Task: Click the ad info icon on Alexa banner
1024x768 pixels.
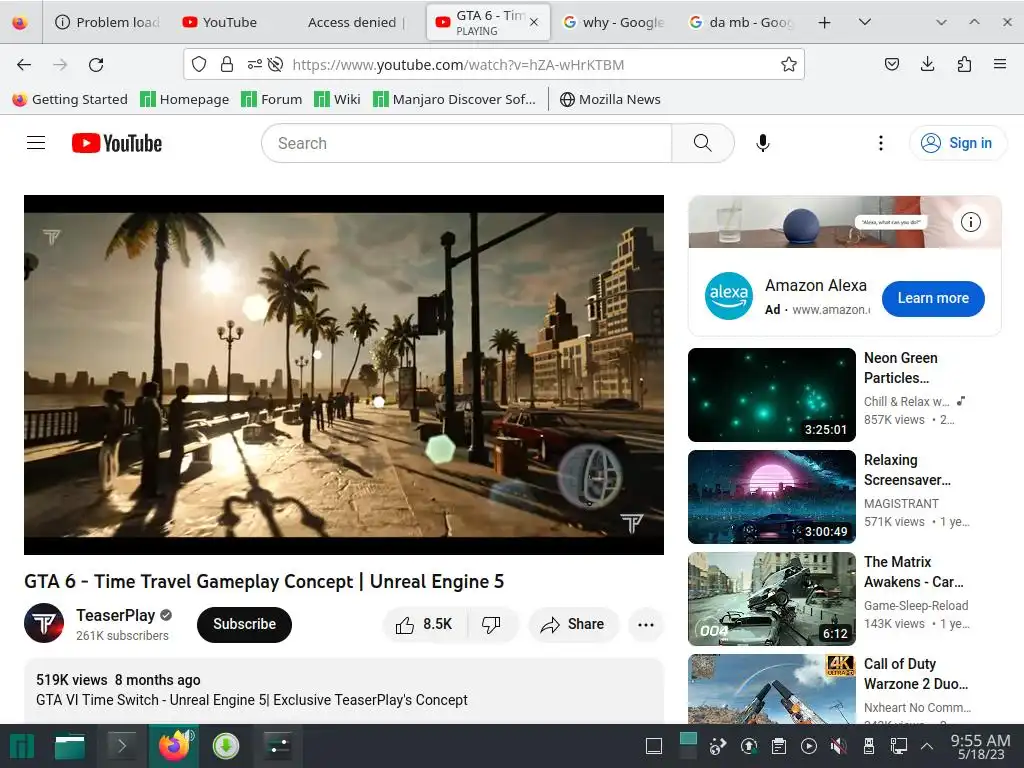Action: pos(970,222)
